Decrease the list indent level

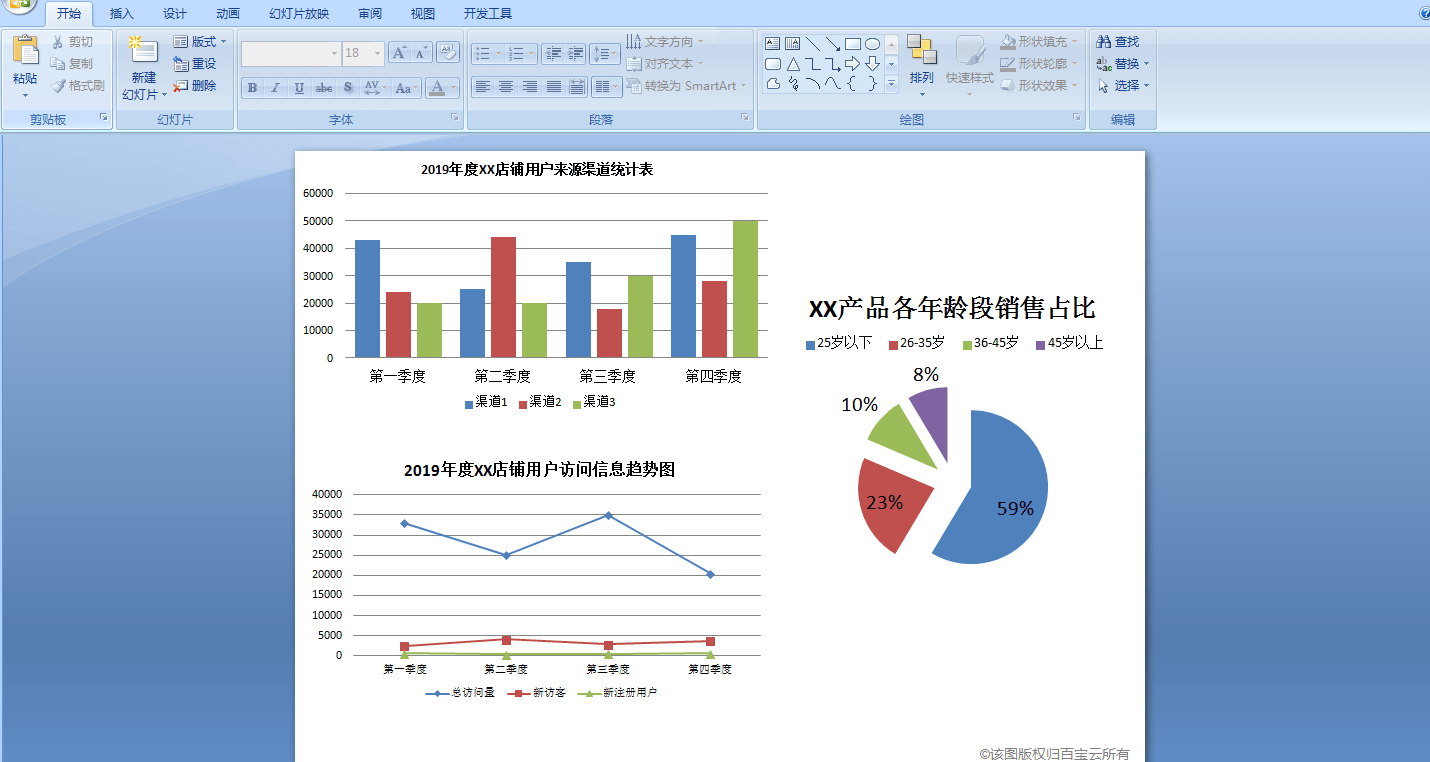click(553, 53)
